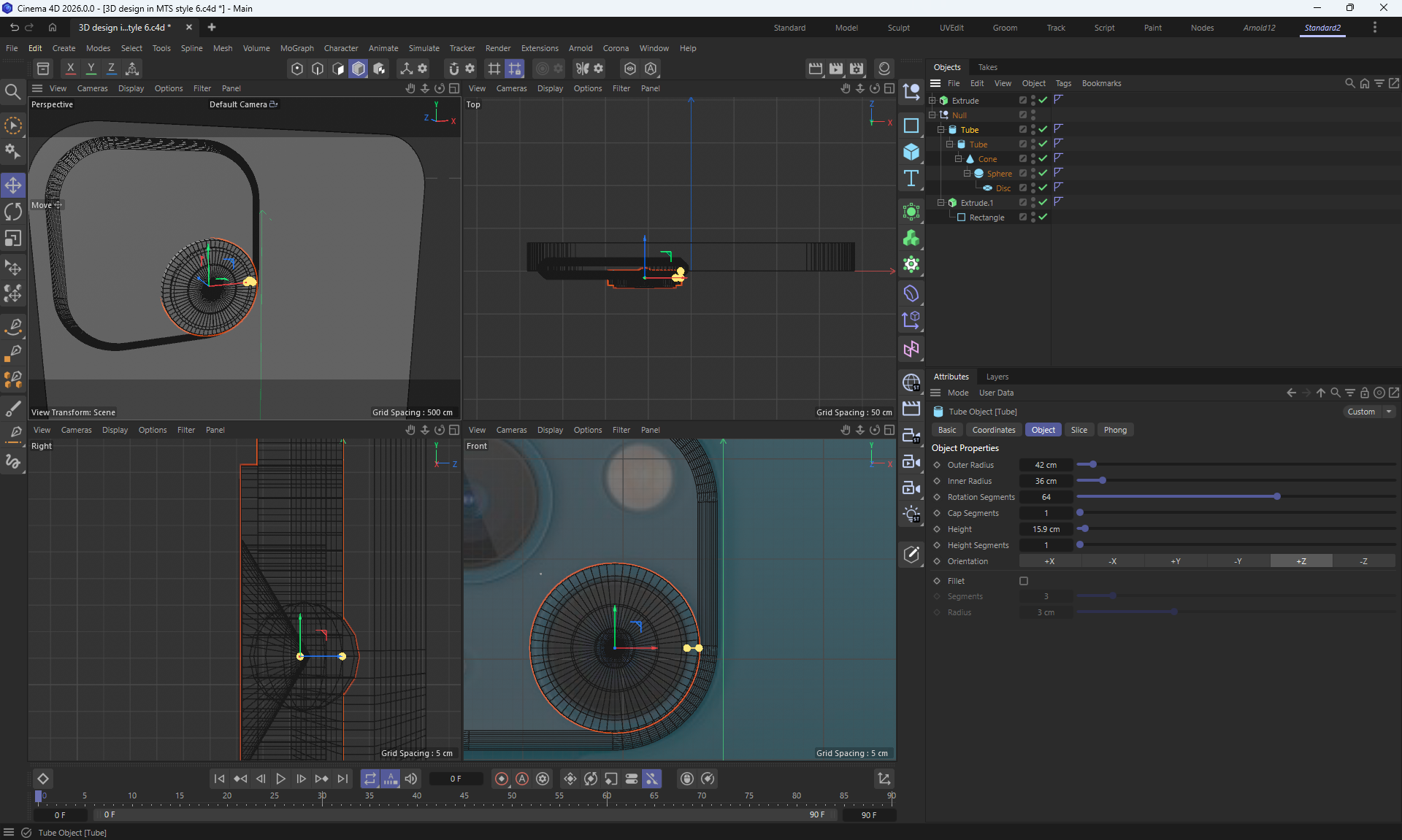Viewport: 1402px width, 840px height.
Task: Select the Scale tool icon
Action: (13, 239)
